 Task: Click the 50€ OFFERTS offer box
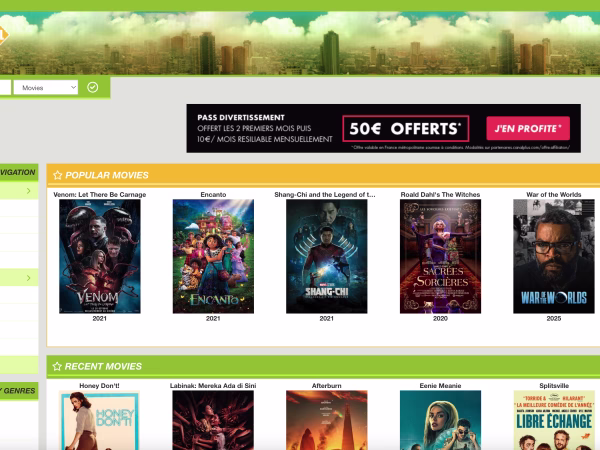405,128
